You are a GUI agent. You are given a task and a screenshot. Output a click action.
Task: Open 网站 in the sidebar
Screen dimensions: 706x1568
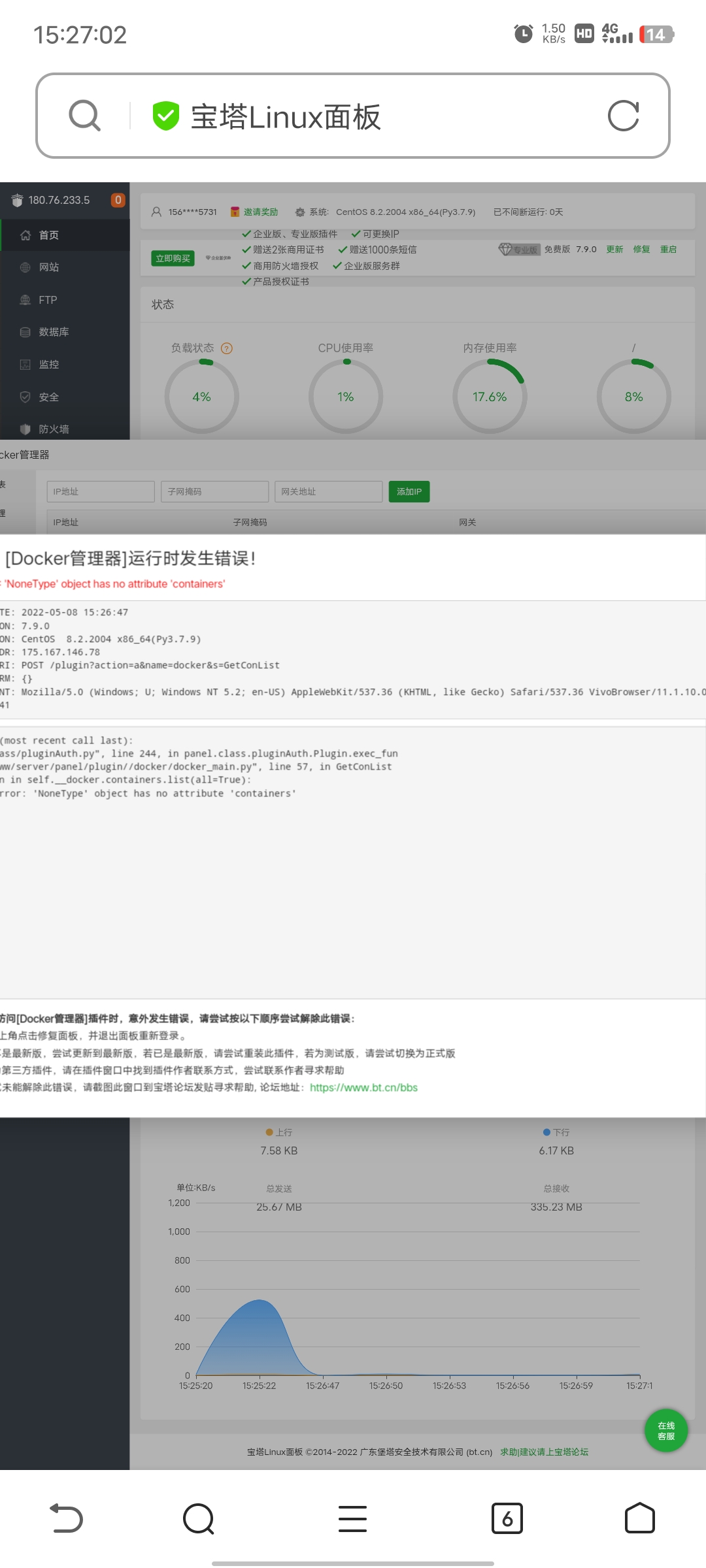(65, 267)
